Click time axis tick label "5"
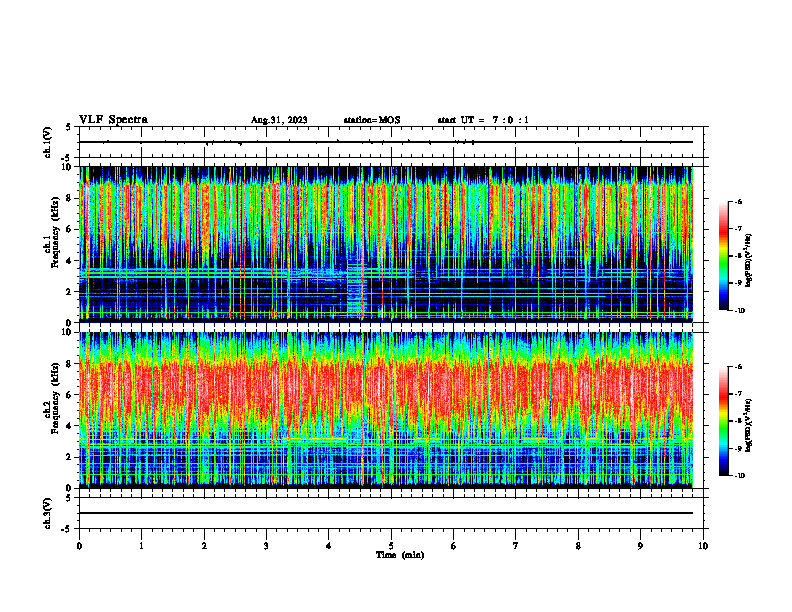 [391, 546]
